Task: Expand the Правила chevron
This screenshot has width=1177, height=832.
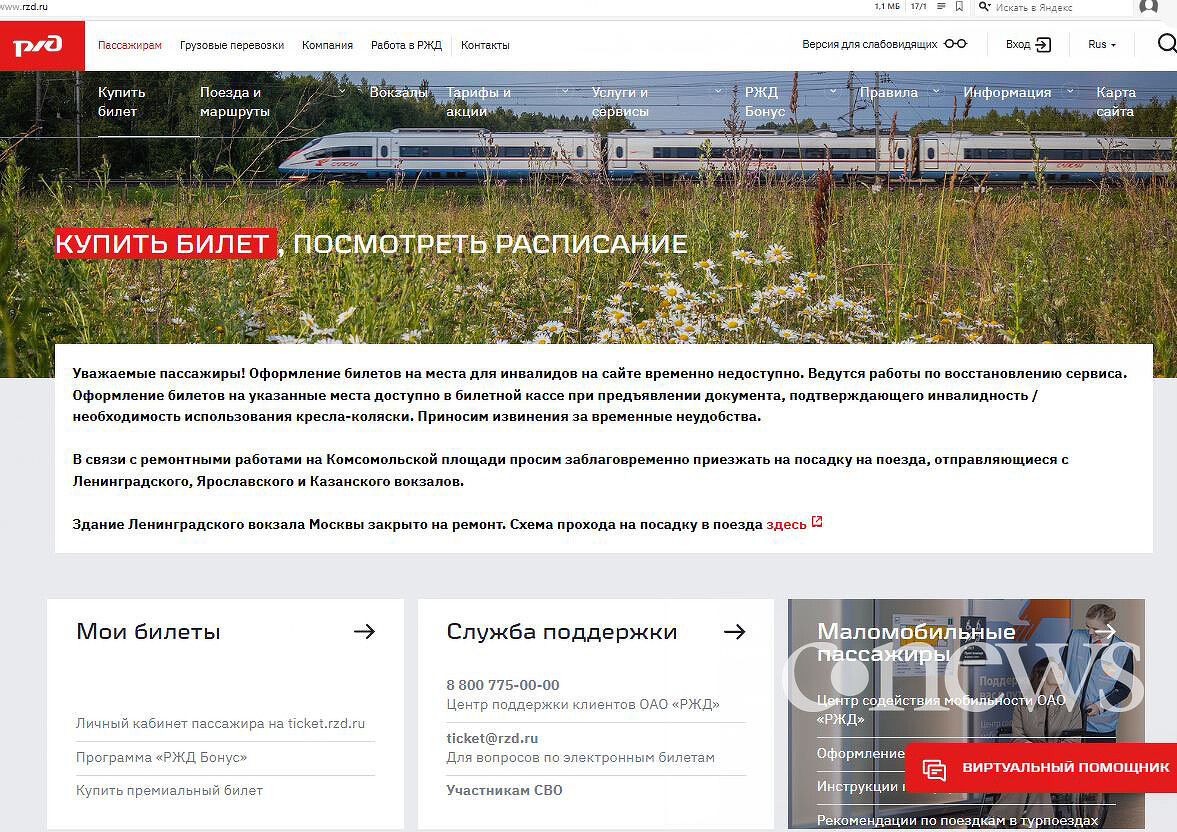Action: point(936,92)
